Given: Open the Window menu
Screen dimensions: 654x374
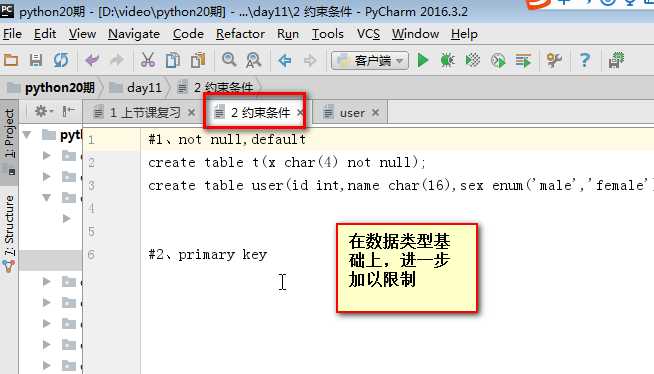Looking at the screenshot, I should click(415, 34).
